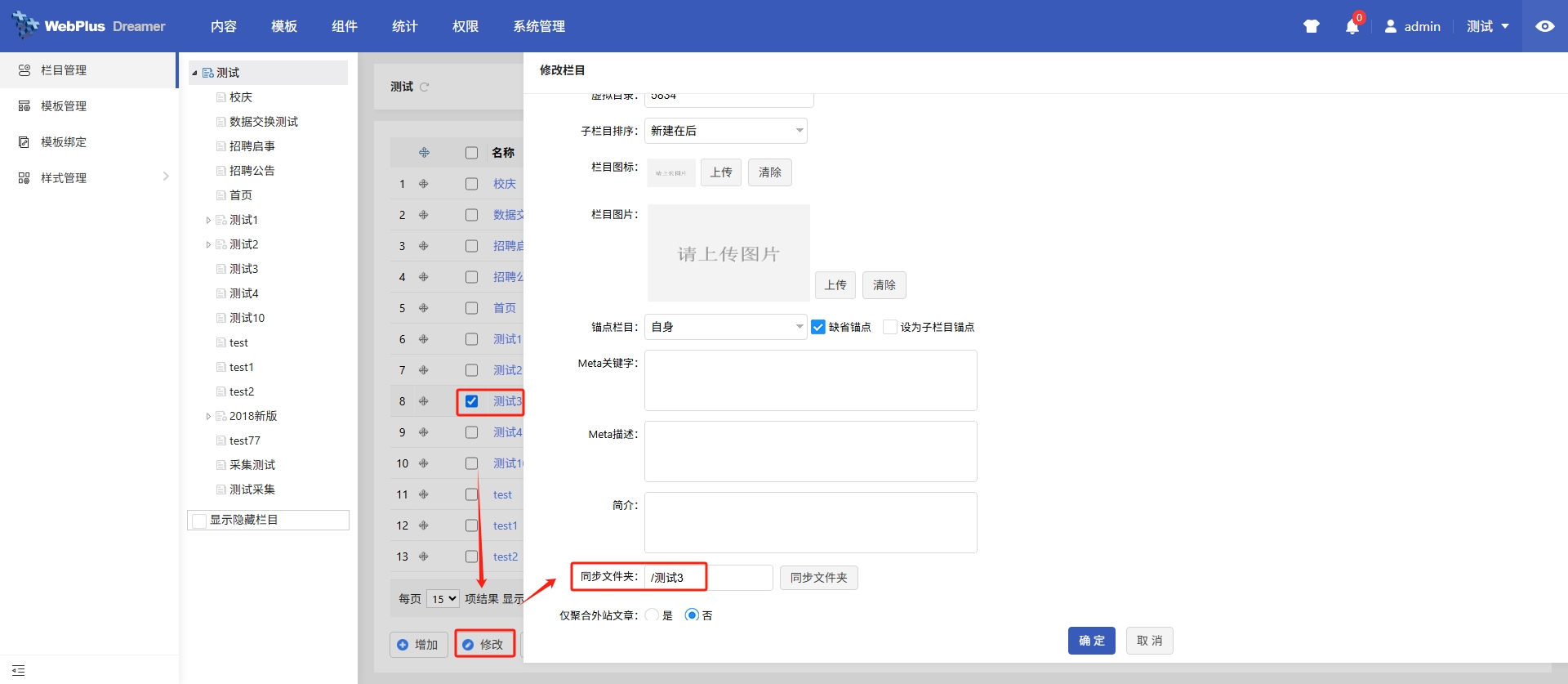Open the notifications bell
Screen dimensions: 1568x684
(1352, 27)
